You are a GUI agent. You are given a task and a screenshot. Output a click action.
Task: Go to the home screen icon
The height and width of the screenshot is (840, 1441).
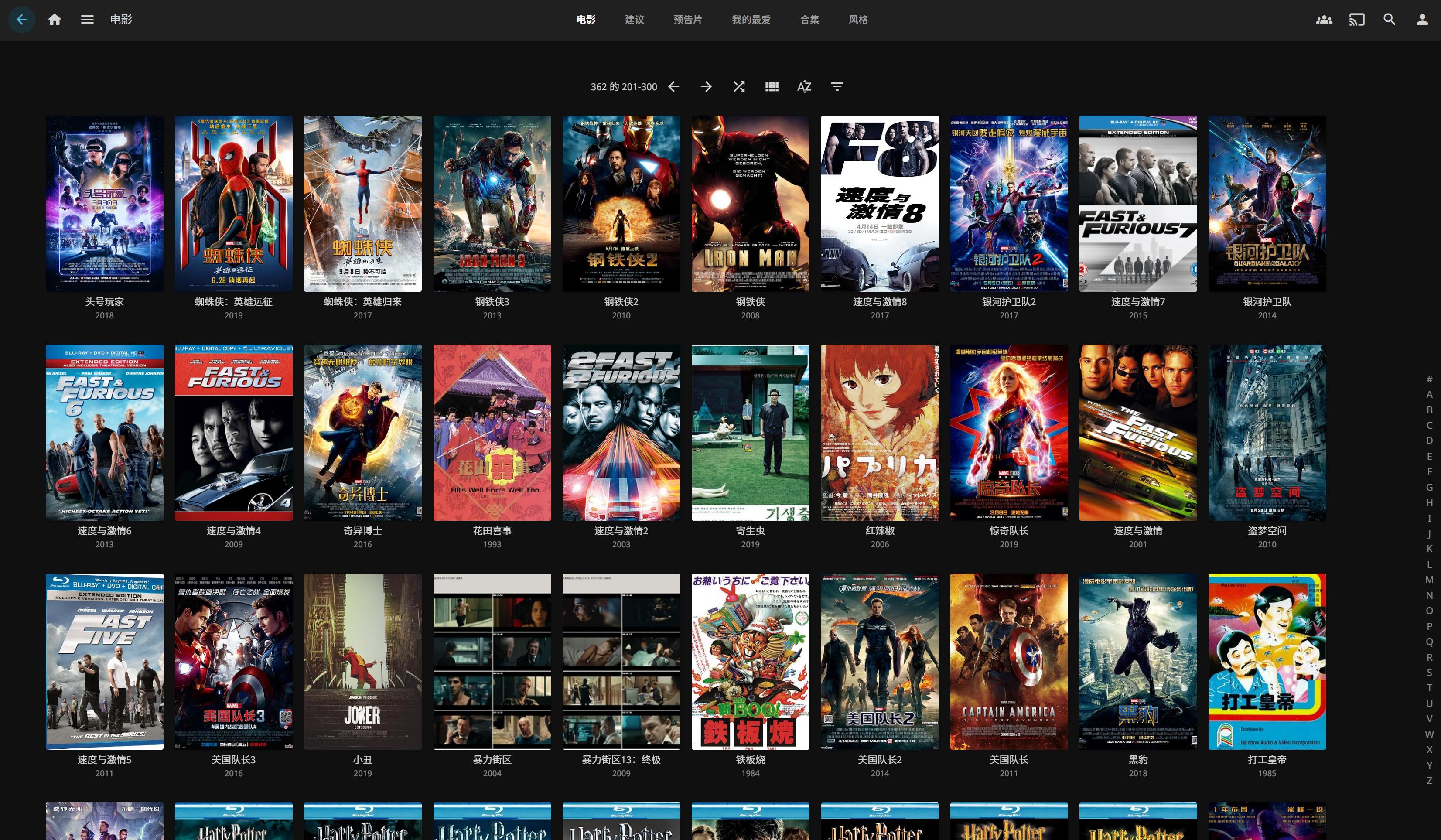[55, 20]
